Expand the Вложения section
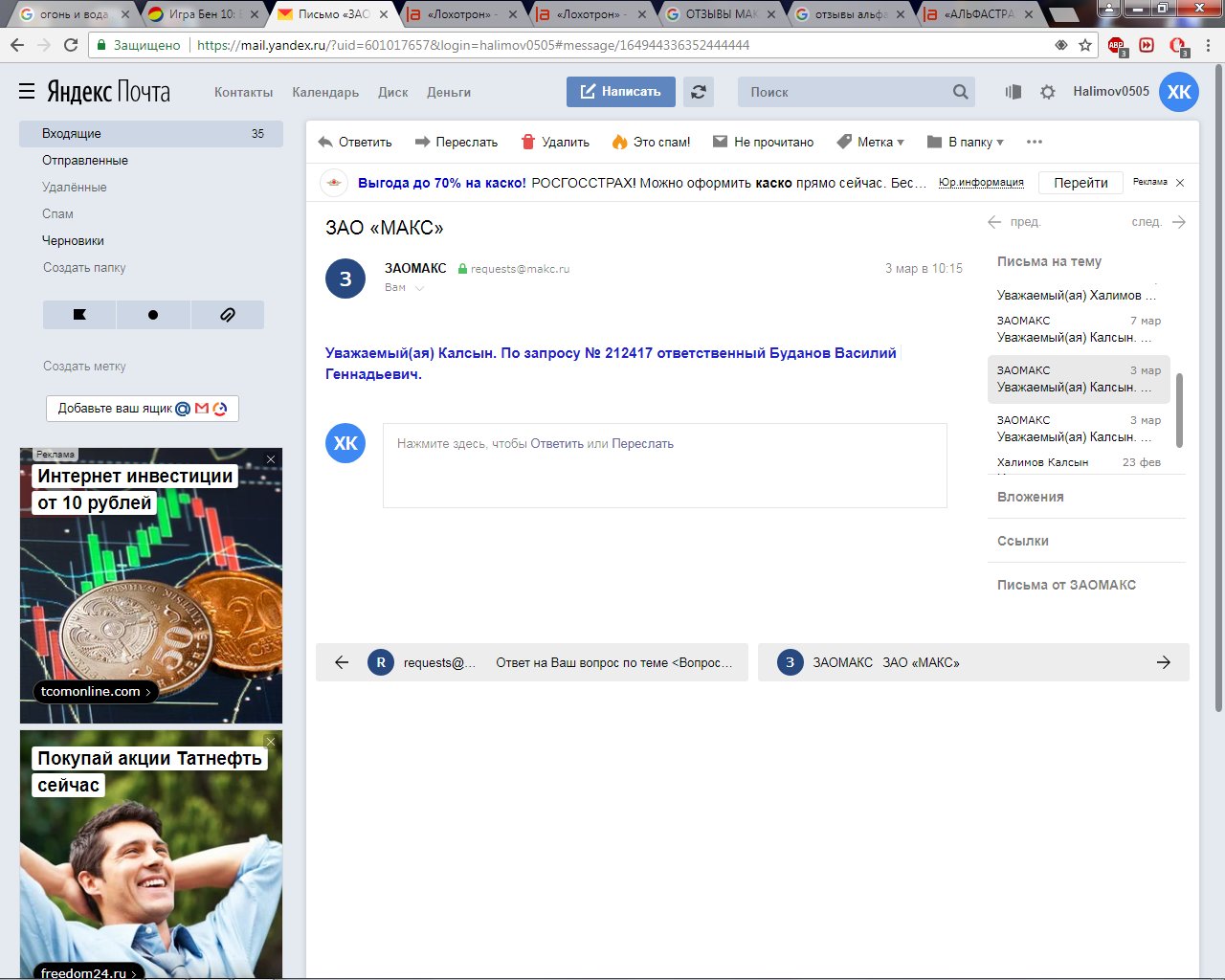The image size is (1225, 980). pyautogui.click(x=1031, y=497)
